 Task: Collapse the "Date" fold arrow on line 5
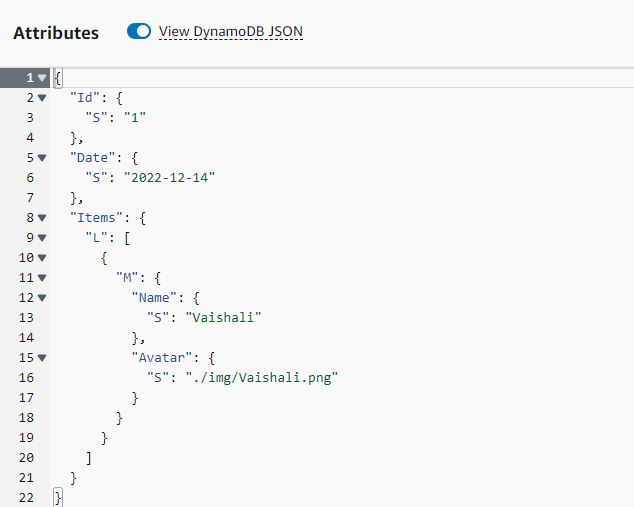pos(42,158)
